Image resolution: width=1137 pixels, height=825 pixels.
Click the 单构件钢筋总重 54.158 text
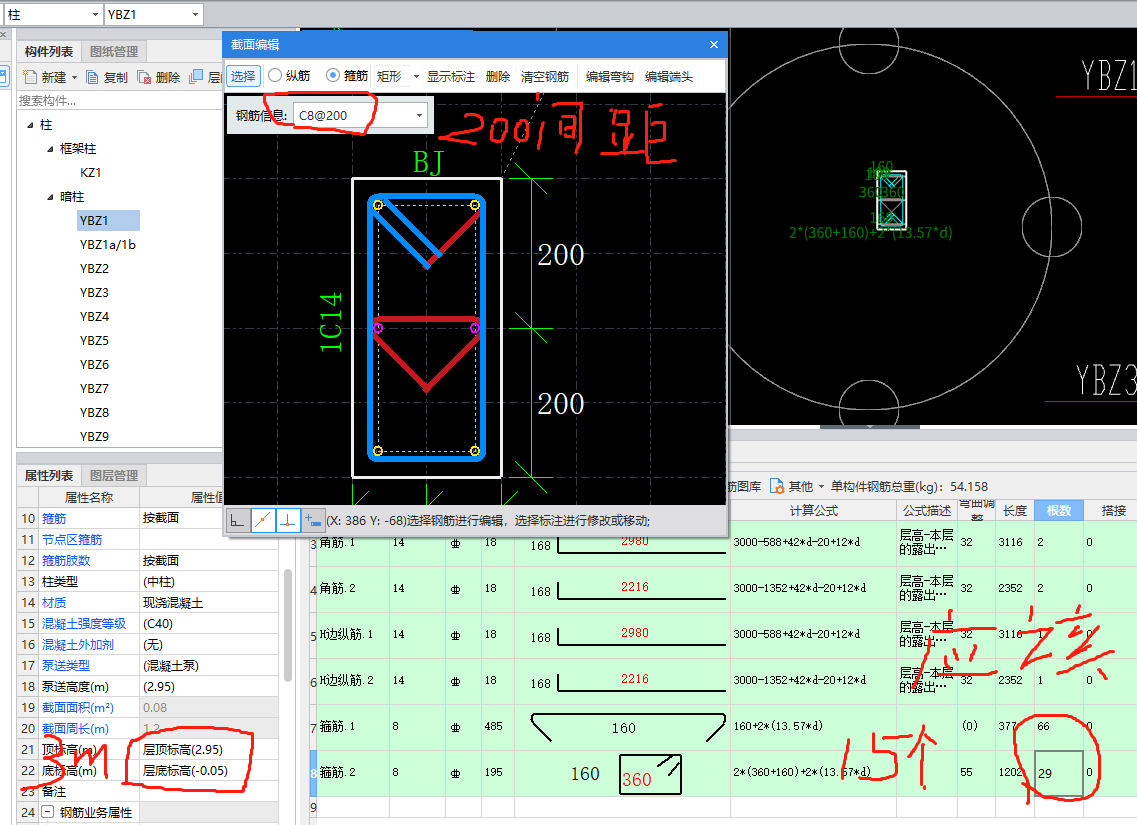click(x=909, y=486)
